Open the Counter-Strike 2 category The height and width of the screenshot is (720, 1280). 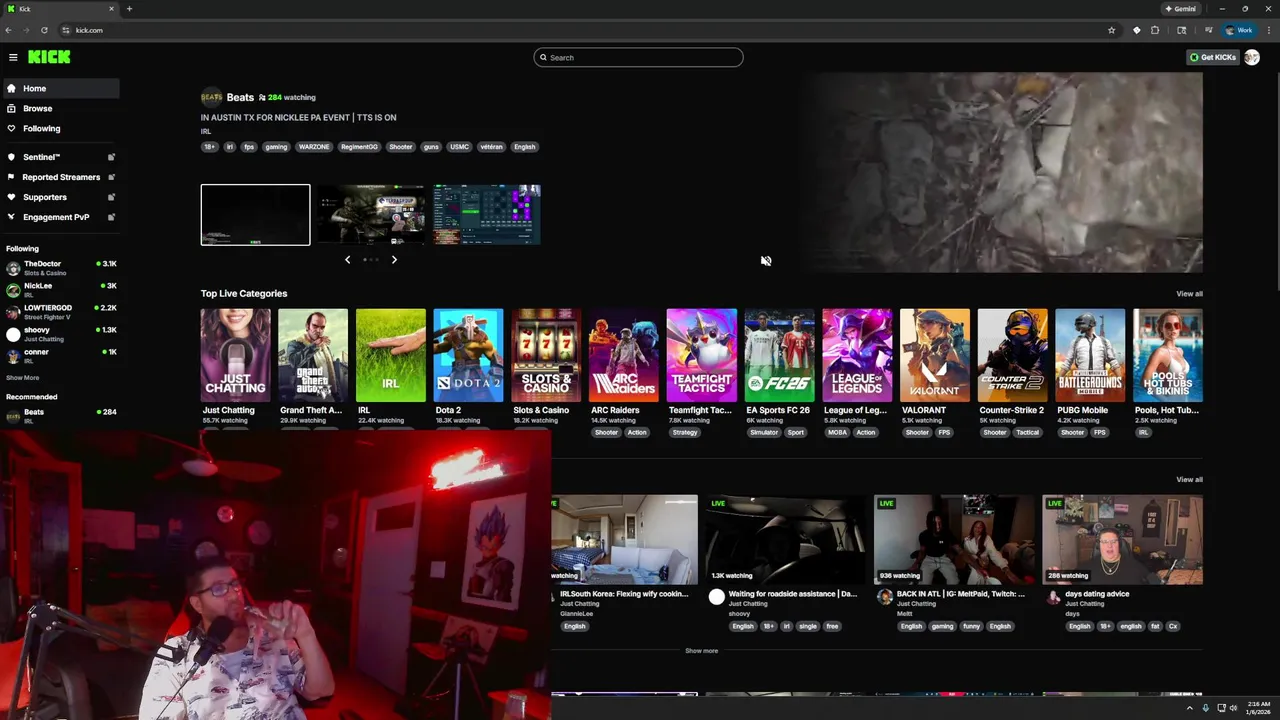click(x=1012, y=355)
